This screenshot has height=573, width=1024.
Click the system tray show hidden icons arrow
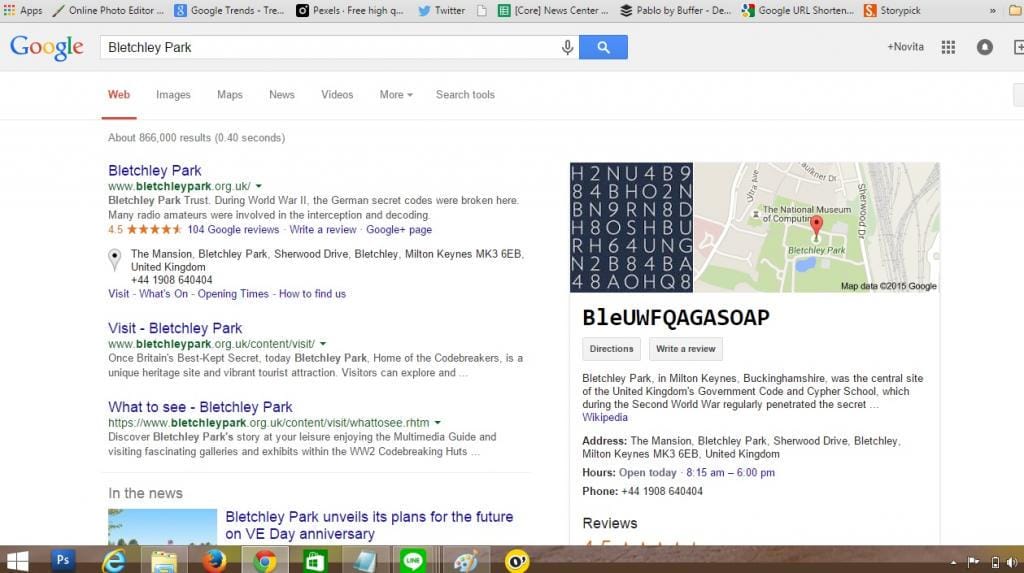(953, 562)
